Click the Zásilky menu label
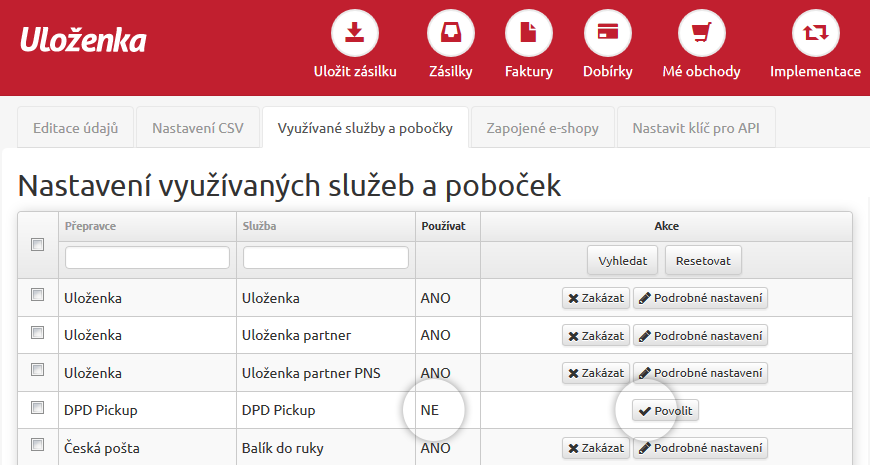Viewport: 870px width, 465px height. coord(451,72)
